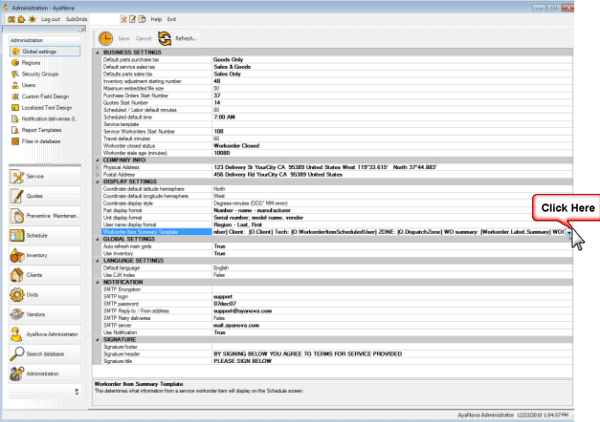Open Notification deliveries
Screen dimensions: 600x422
(44, 119)
